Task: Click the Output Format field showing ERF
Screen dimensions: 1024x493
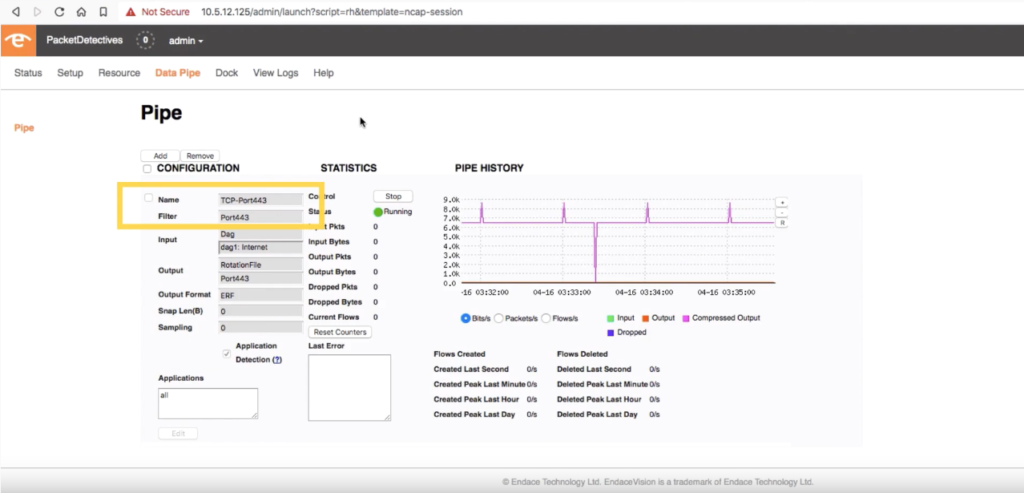Action: coord(260,295)
